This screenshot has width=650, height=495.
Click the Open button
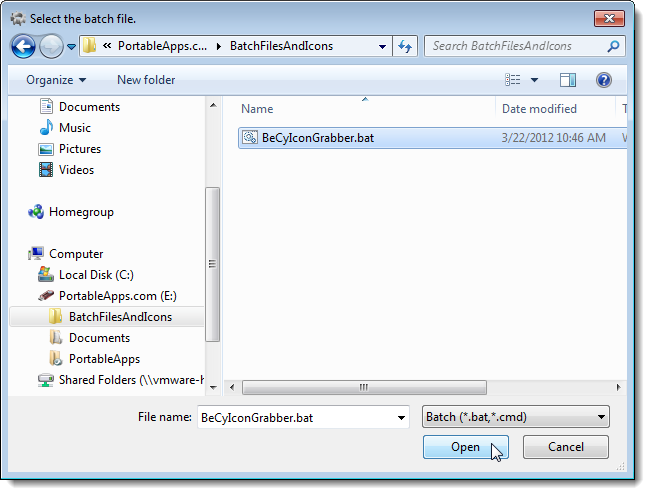coord(466,447)
